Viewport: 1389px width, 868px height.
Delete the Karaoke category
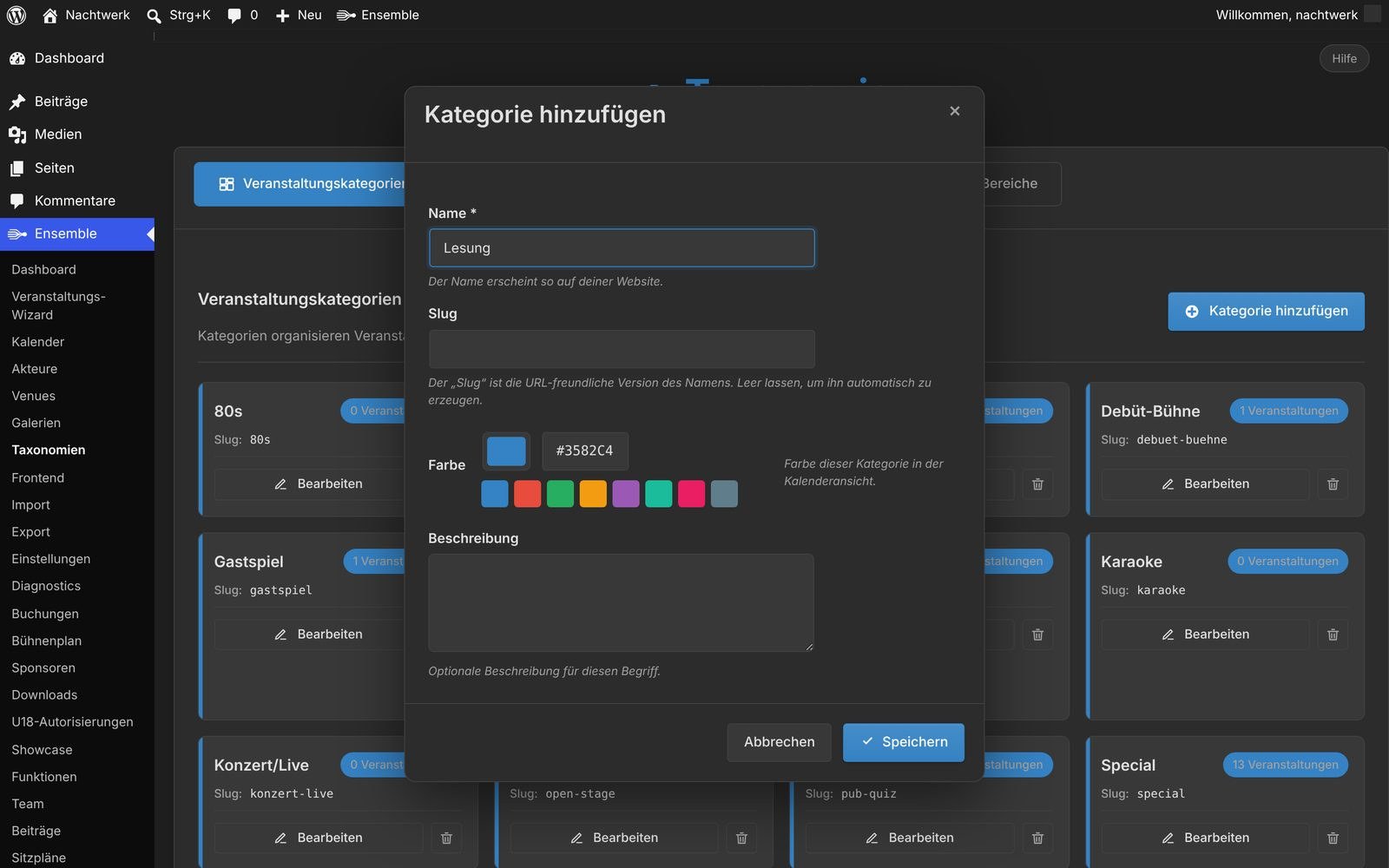(x=1333, y=635)
